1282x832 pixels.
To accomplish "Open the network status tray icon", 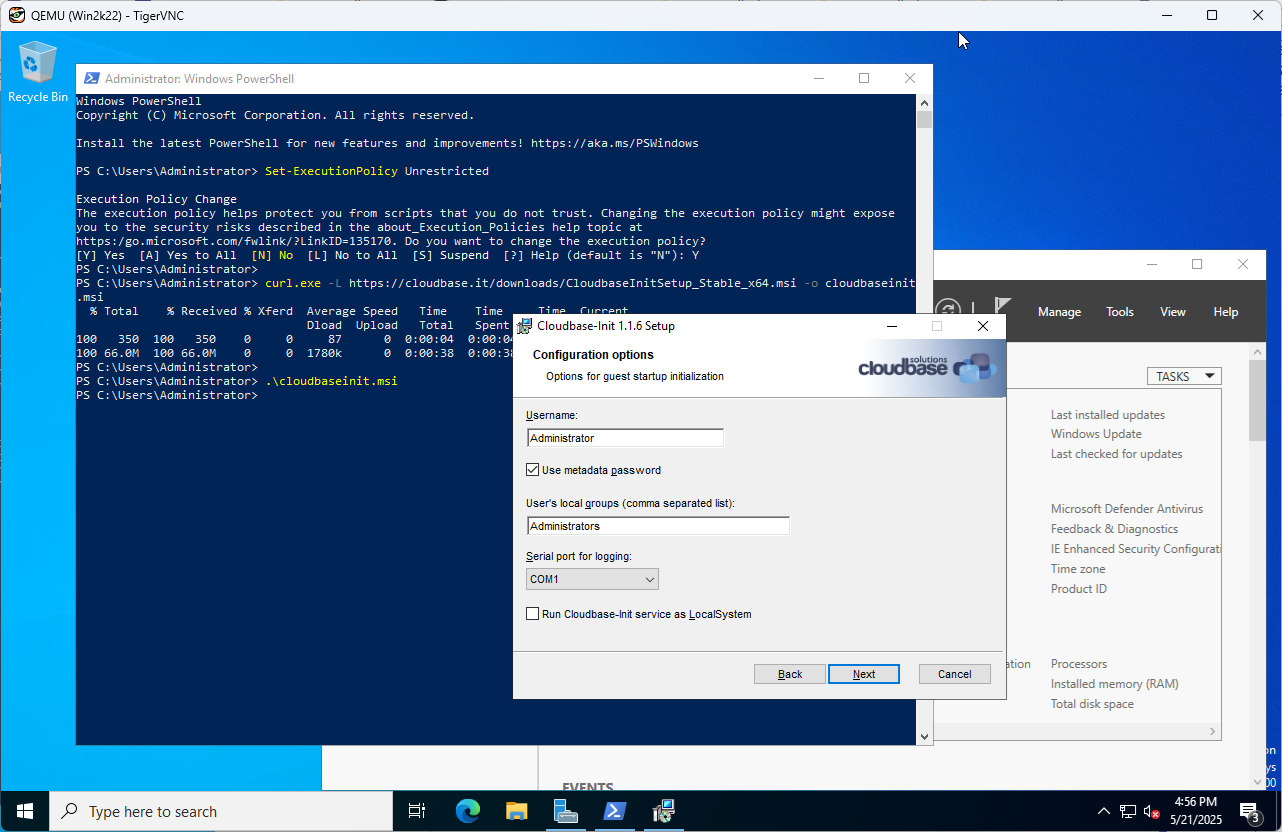I will pos(1128,811).
